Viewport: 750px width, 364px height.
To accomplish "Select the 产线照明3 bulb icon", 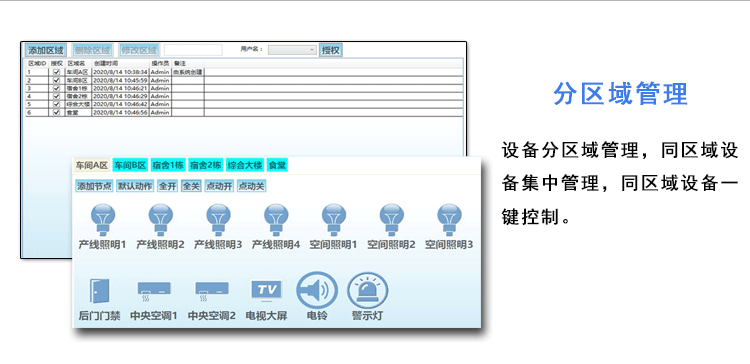I will tap(218, 220).
